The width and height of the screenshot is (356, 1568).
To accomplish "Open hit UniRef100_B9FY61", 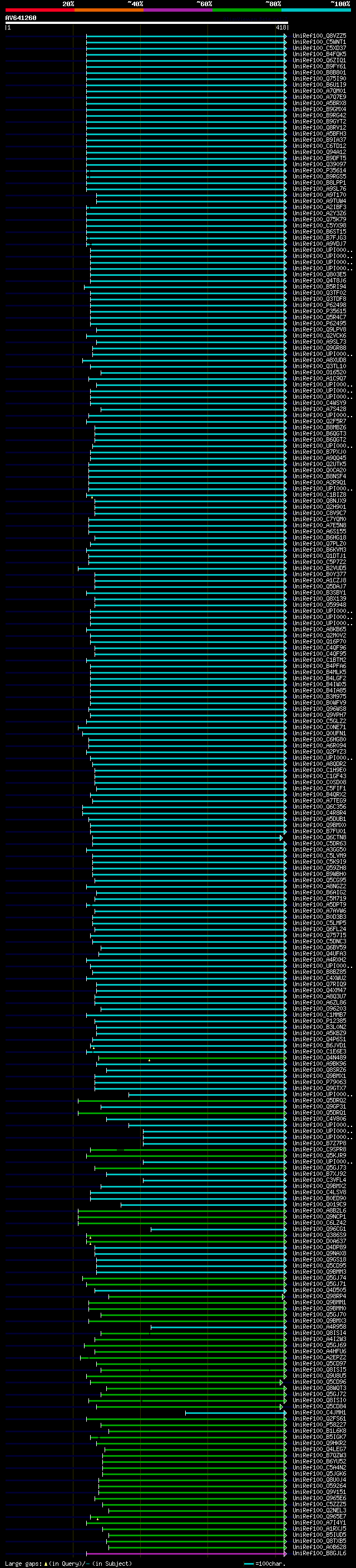I will (319, 66).
